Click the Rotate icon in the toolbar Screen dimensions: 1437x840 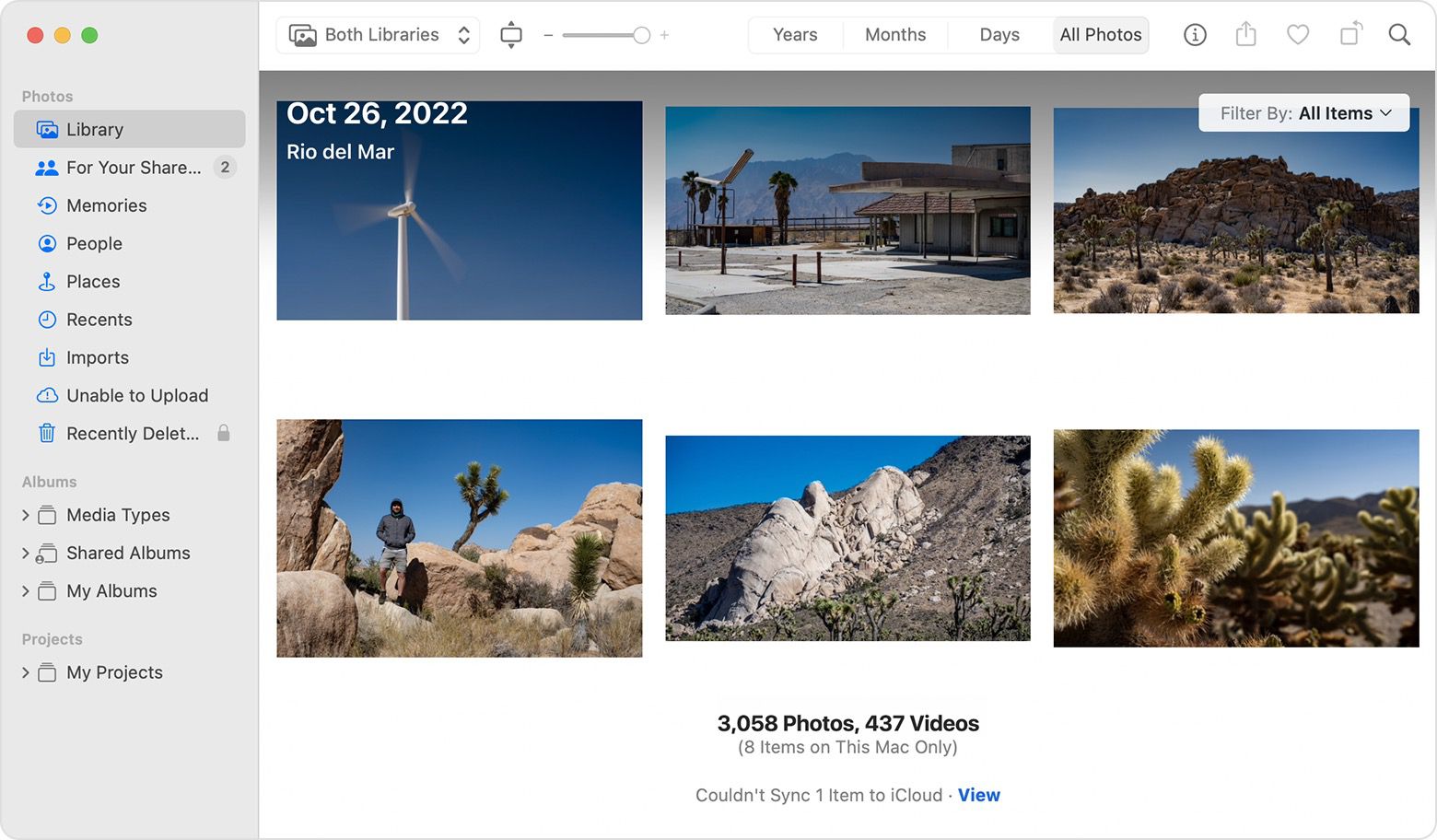(x=1349, y=34)
